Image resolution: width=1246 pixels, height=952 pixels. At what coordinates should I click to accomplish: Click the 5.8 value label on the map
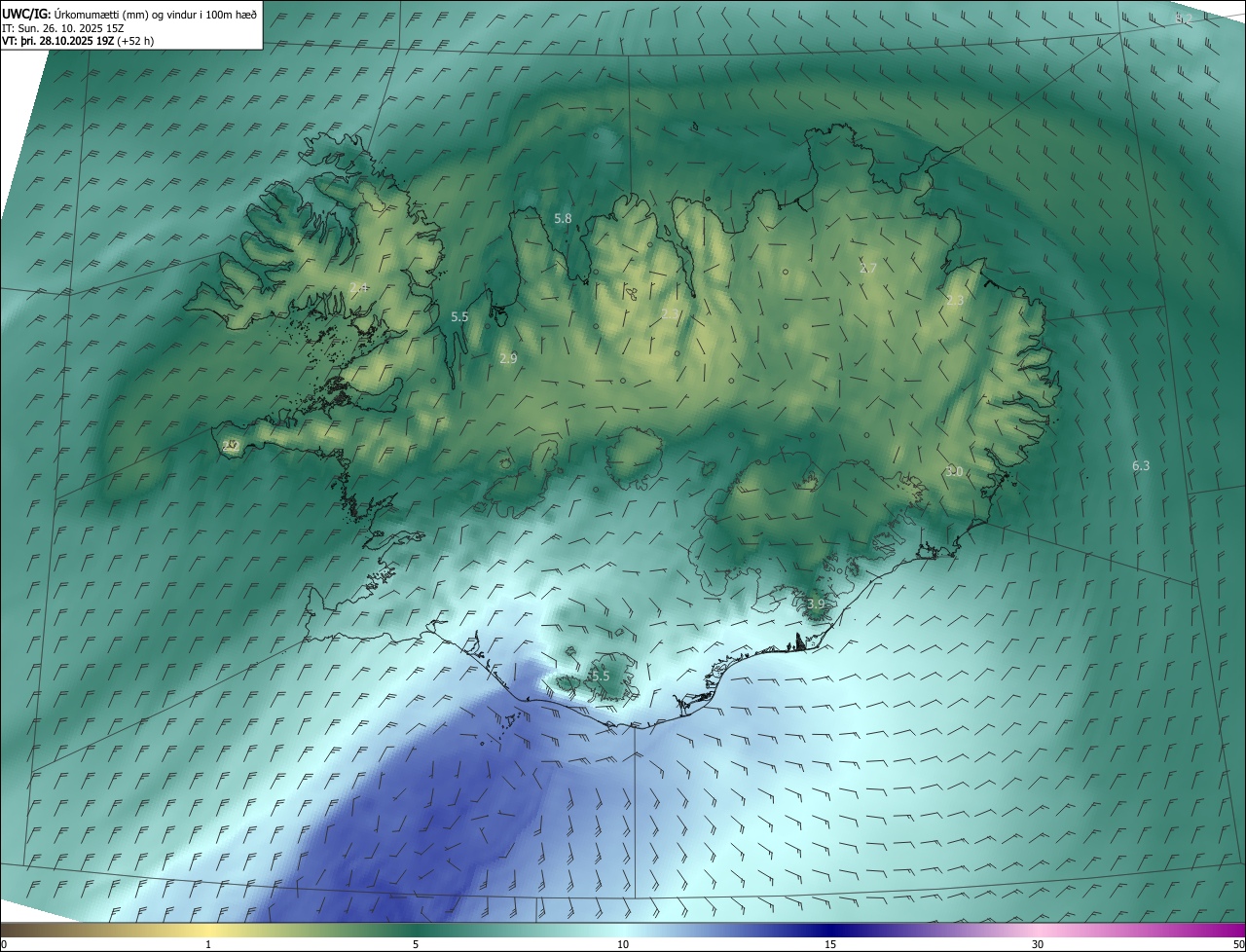point(563,219)
